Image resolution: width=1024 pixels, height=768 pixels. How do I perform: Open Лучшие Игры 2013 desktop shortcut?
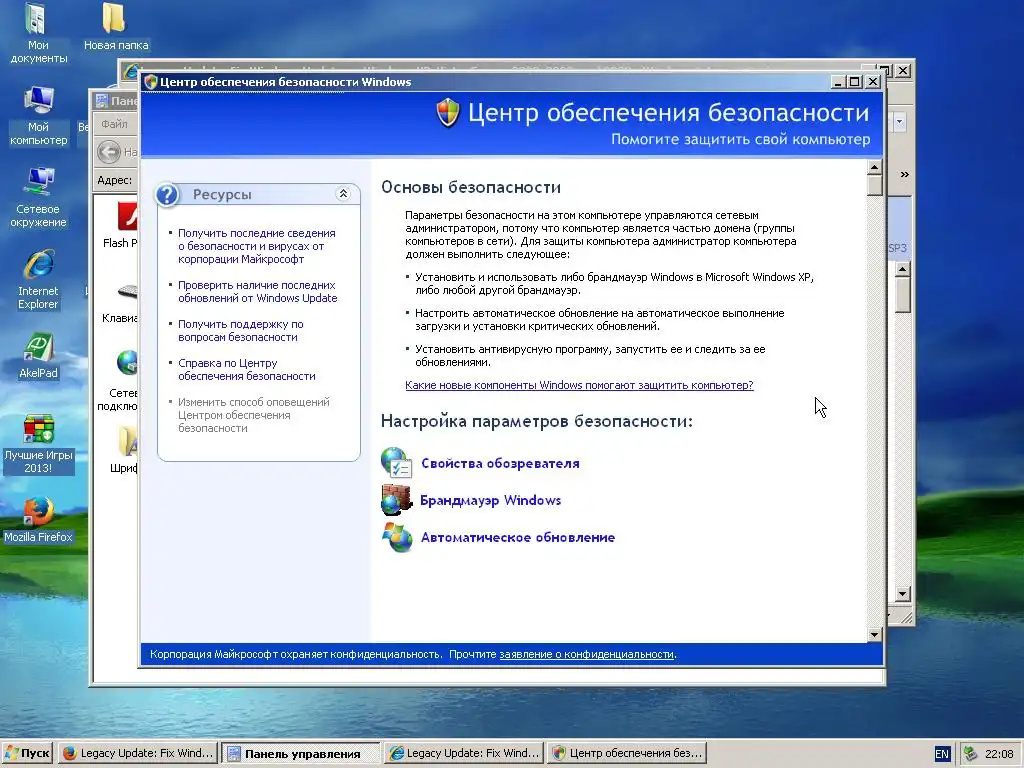[x=39, y=444]
